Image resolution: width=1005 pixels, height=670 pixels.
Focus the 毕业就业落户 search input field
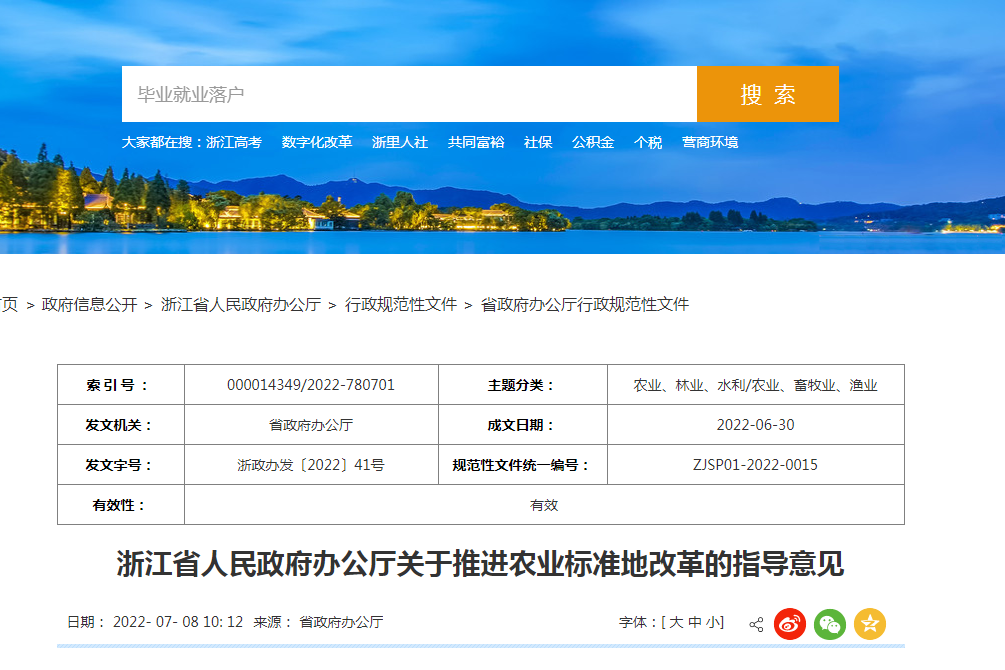click(409, 94)
